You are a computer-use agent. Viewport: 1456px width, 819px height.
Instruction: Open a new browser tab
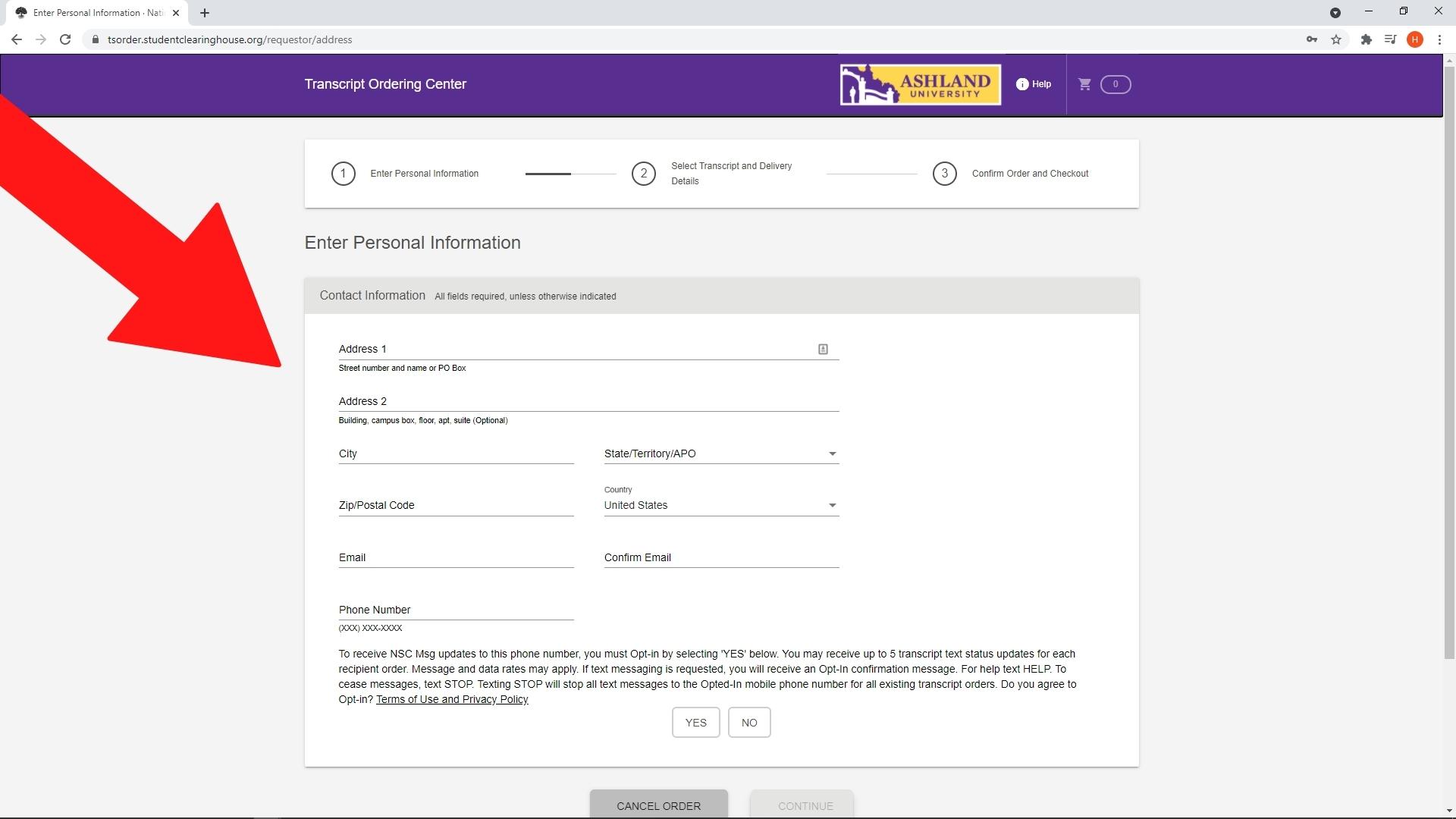tap(205, 13)
